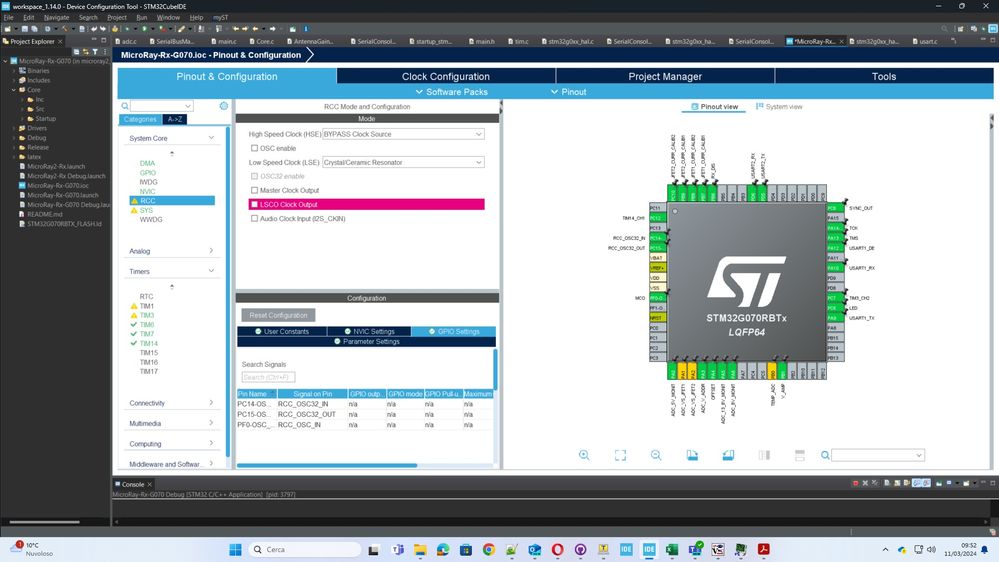
Task: Open Opera browser from the taskbar
Action: coord(557,549)
